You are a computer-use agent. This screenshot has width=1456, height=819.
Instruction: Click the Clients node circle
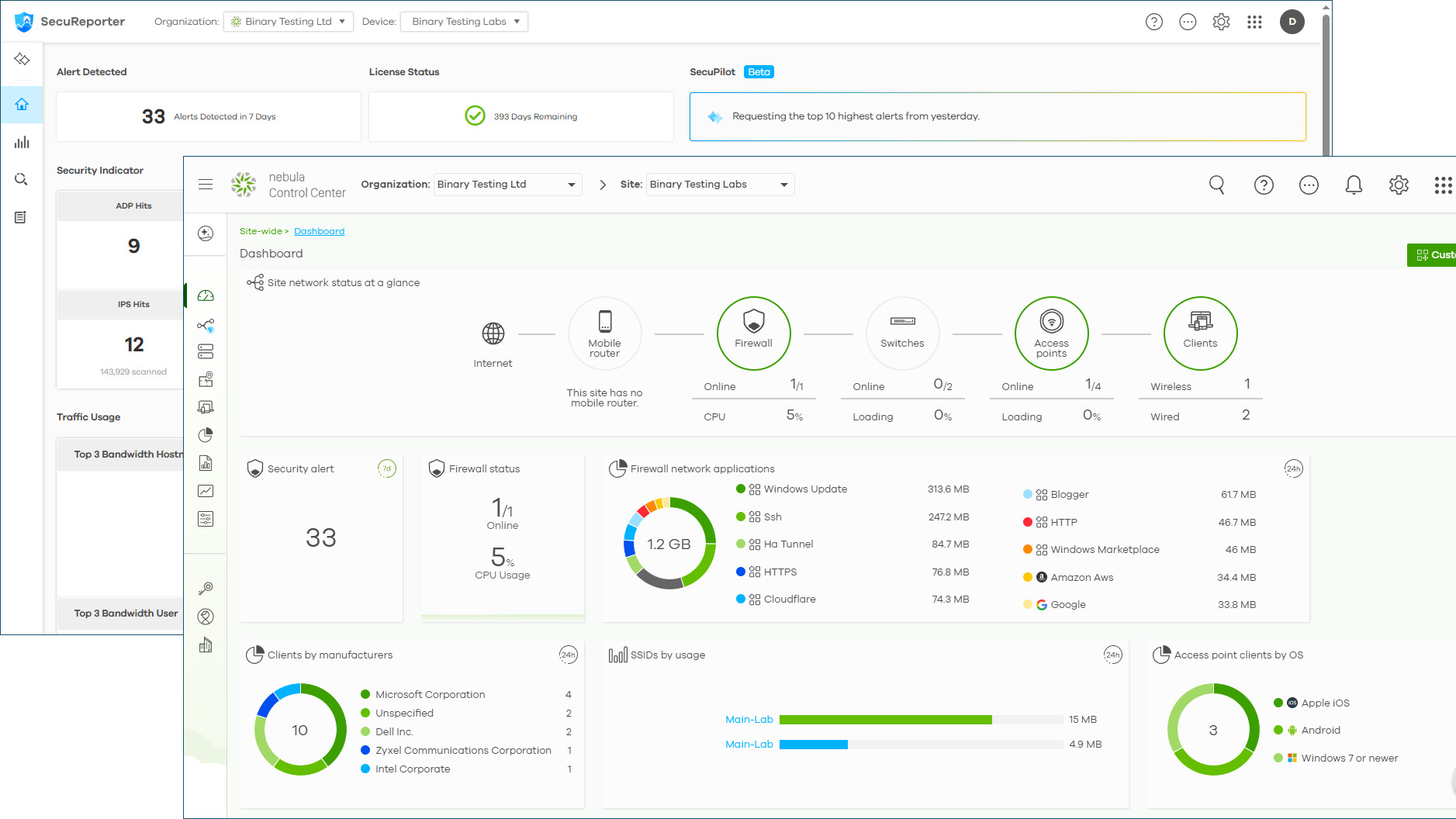[x=1200, y=333]
